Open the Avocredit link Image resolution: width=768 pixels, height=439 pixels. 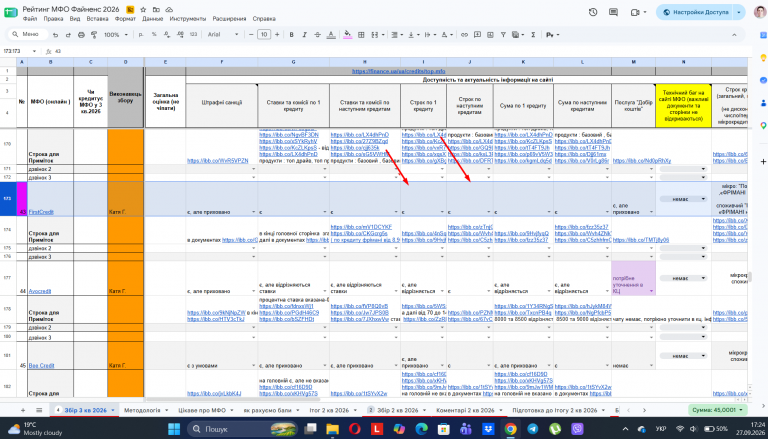40,291
